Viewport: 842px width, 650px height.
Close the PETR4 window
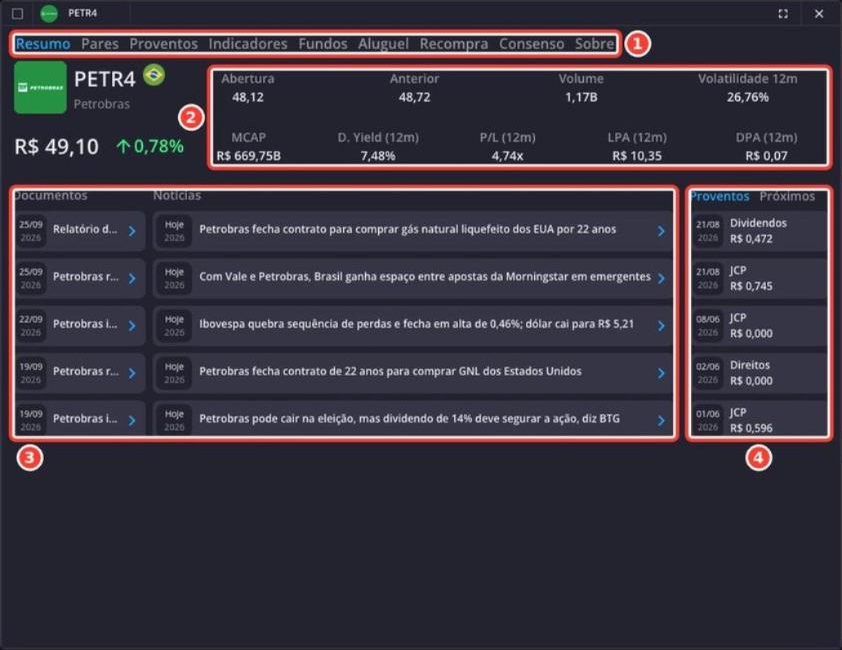click(818, 14)
